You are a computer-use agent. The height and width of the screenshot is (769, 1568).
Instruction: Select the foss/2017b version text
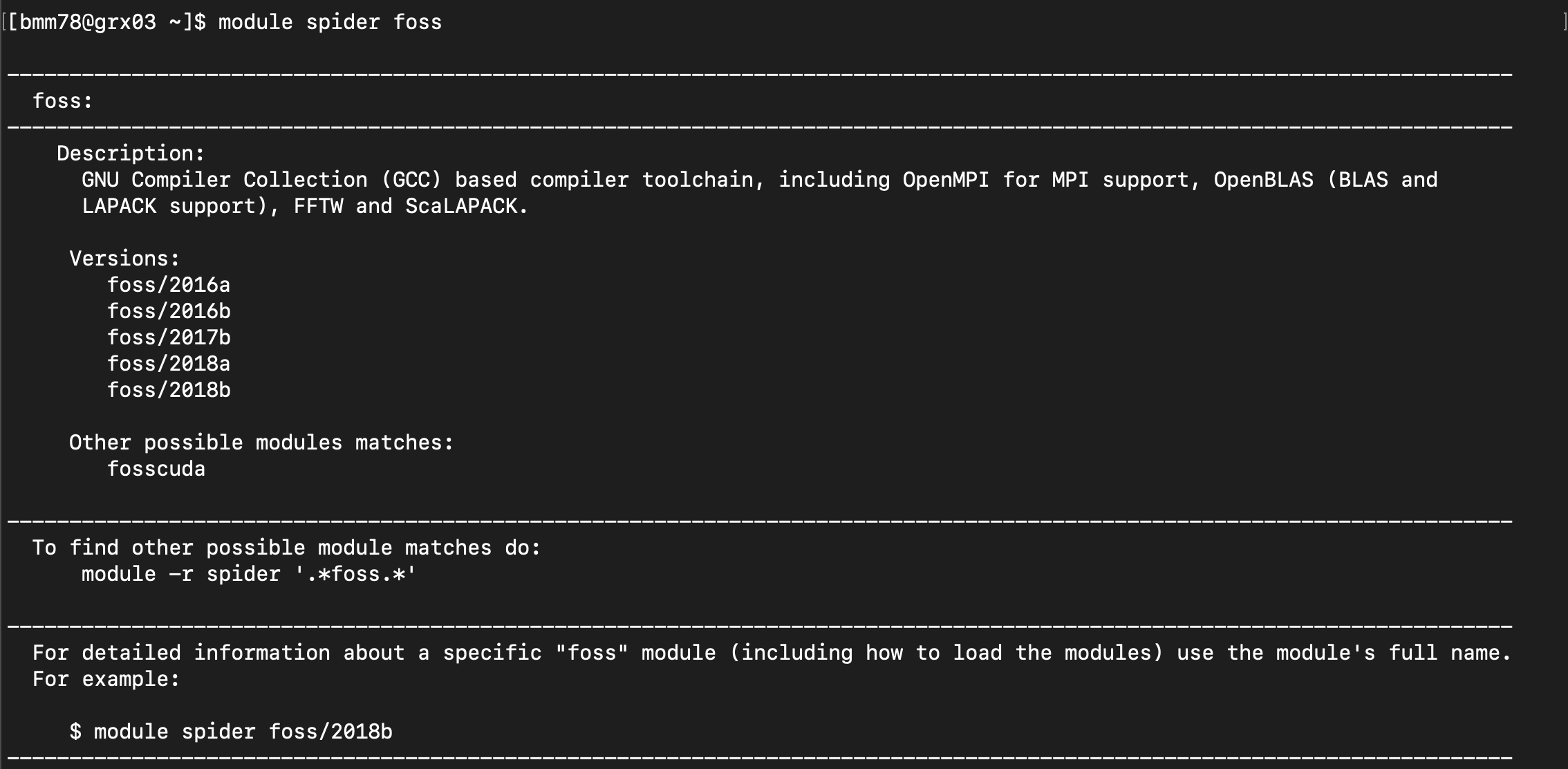(x=169, y=337)
